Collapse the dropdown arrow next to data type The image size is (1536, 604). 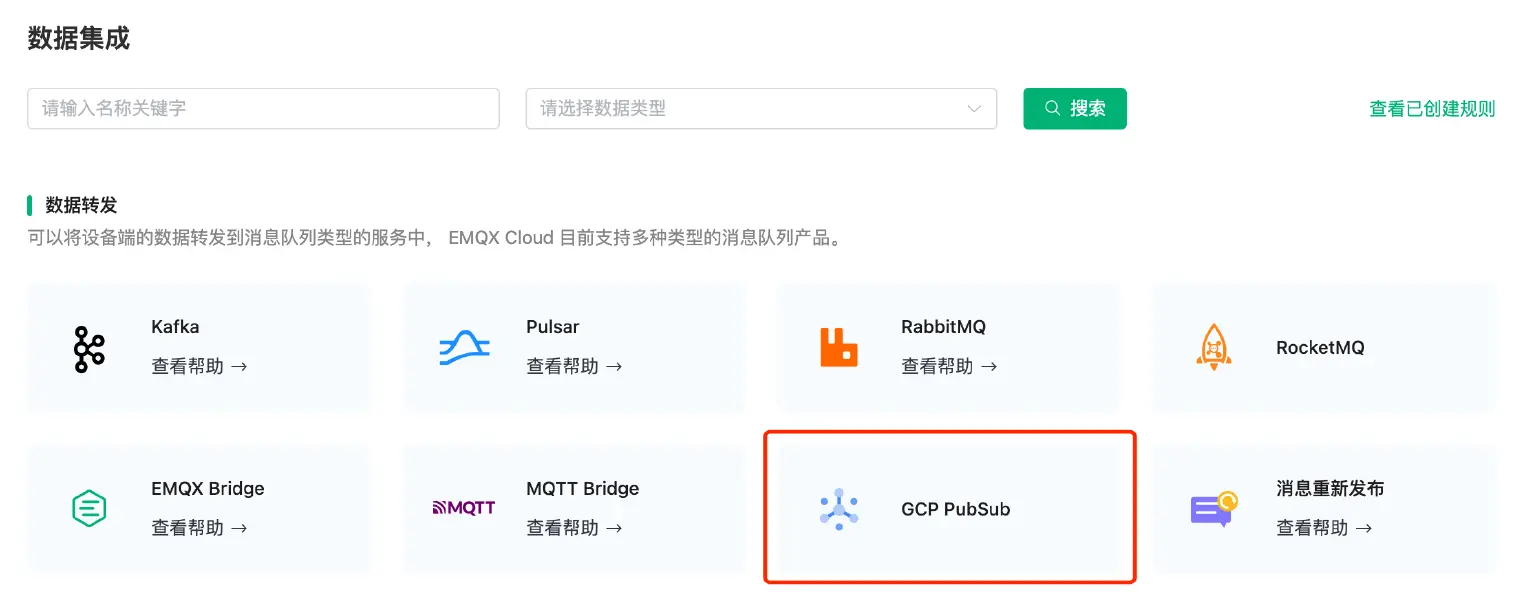(973, 108)
